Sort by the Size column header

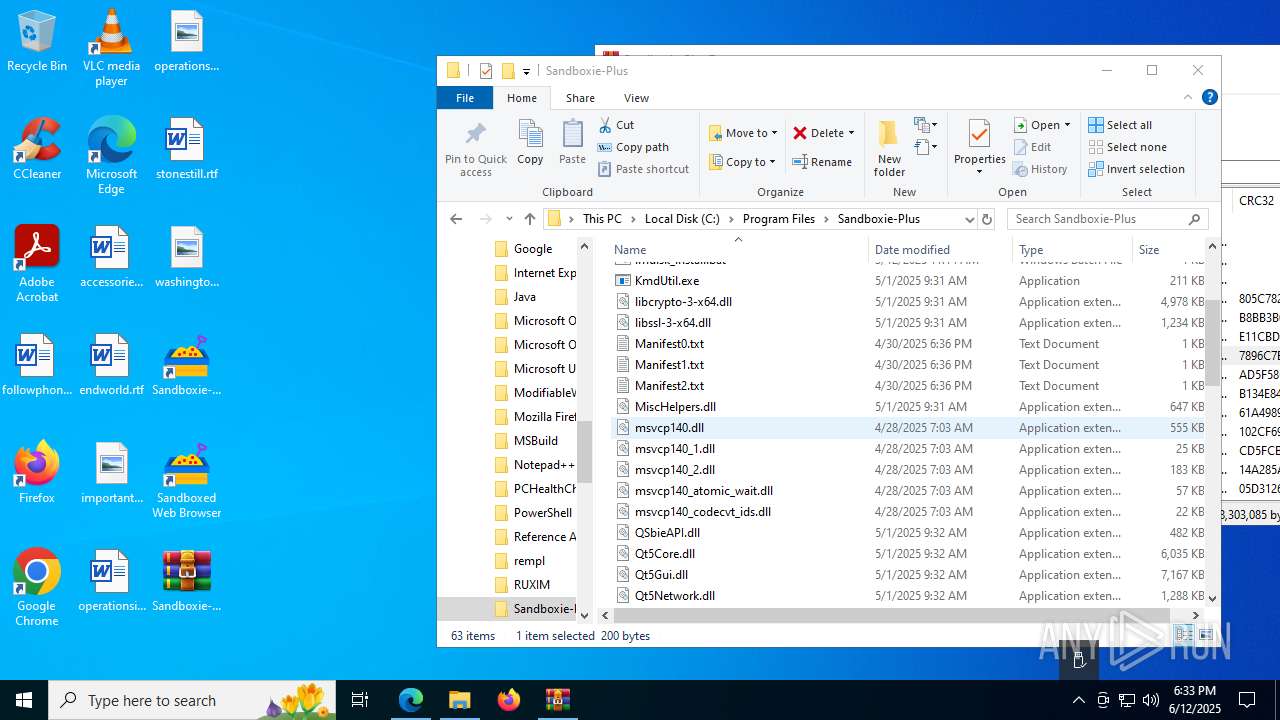(x=1167, y=250)
